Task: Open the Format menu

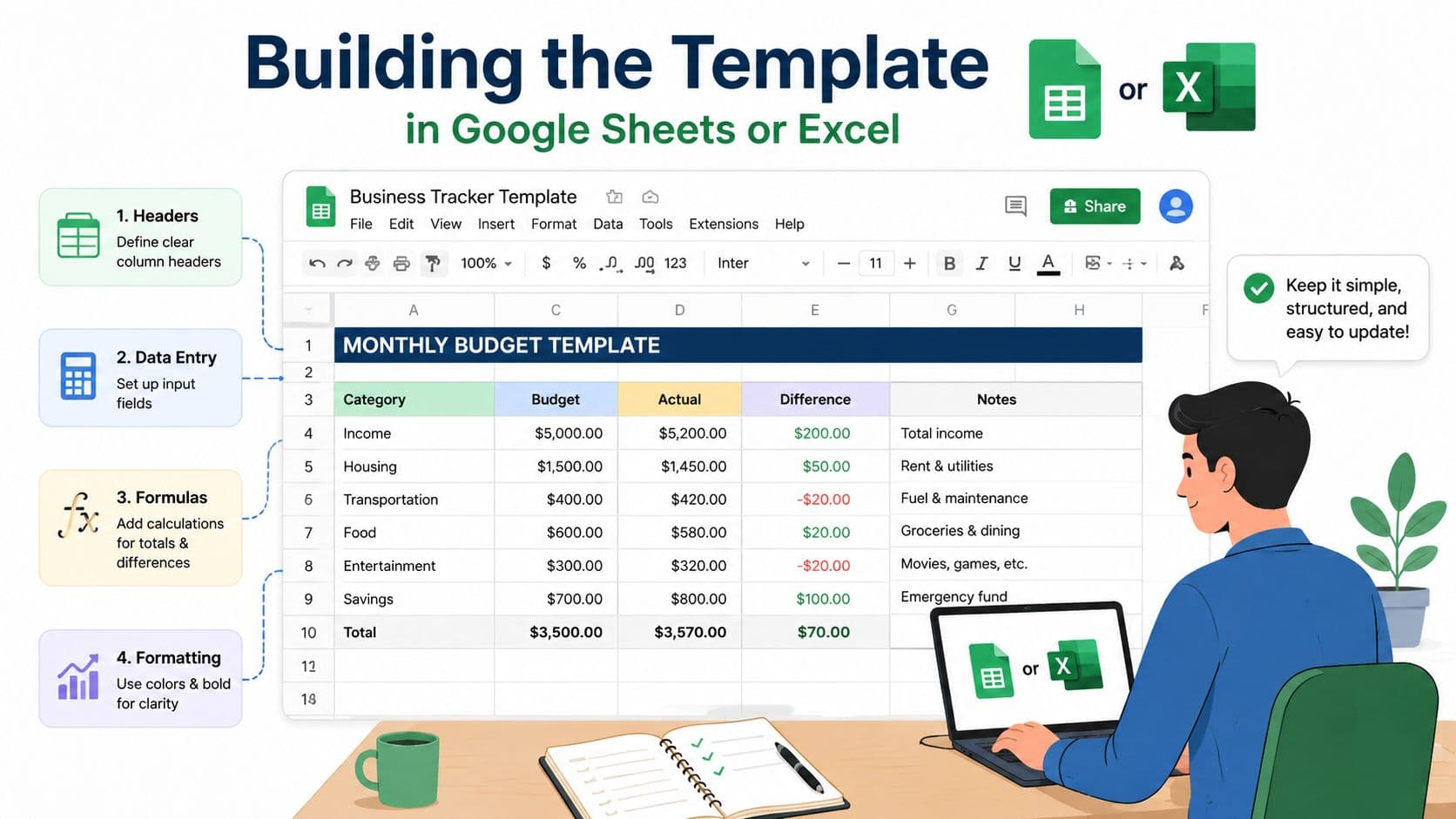Action: point(554,224)
